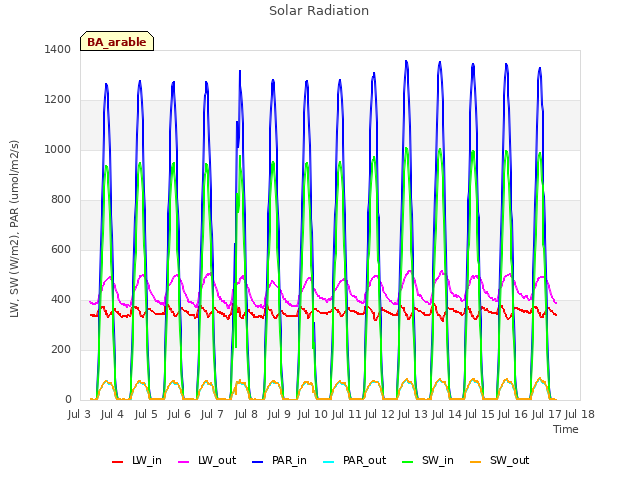Click the Jul 7 x-axis tick label

tap(212, 414)
